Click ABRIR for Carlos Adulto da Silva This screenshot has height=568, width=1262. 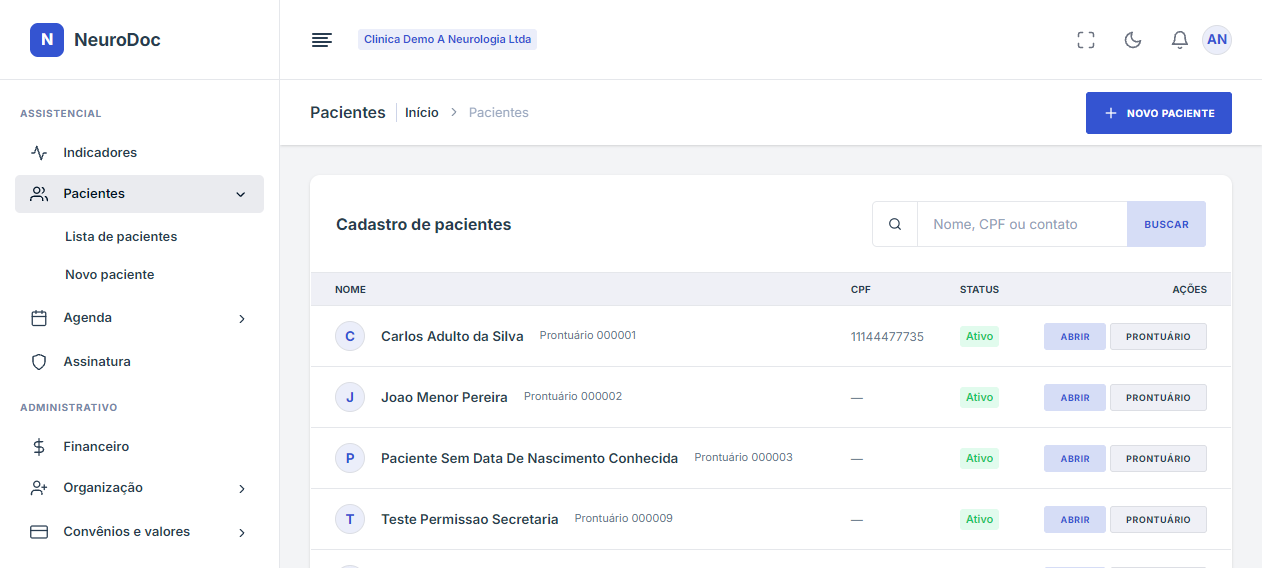click(x=1075, y=336)
